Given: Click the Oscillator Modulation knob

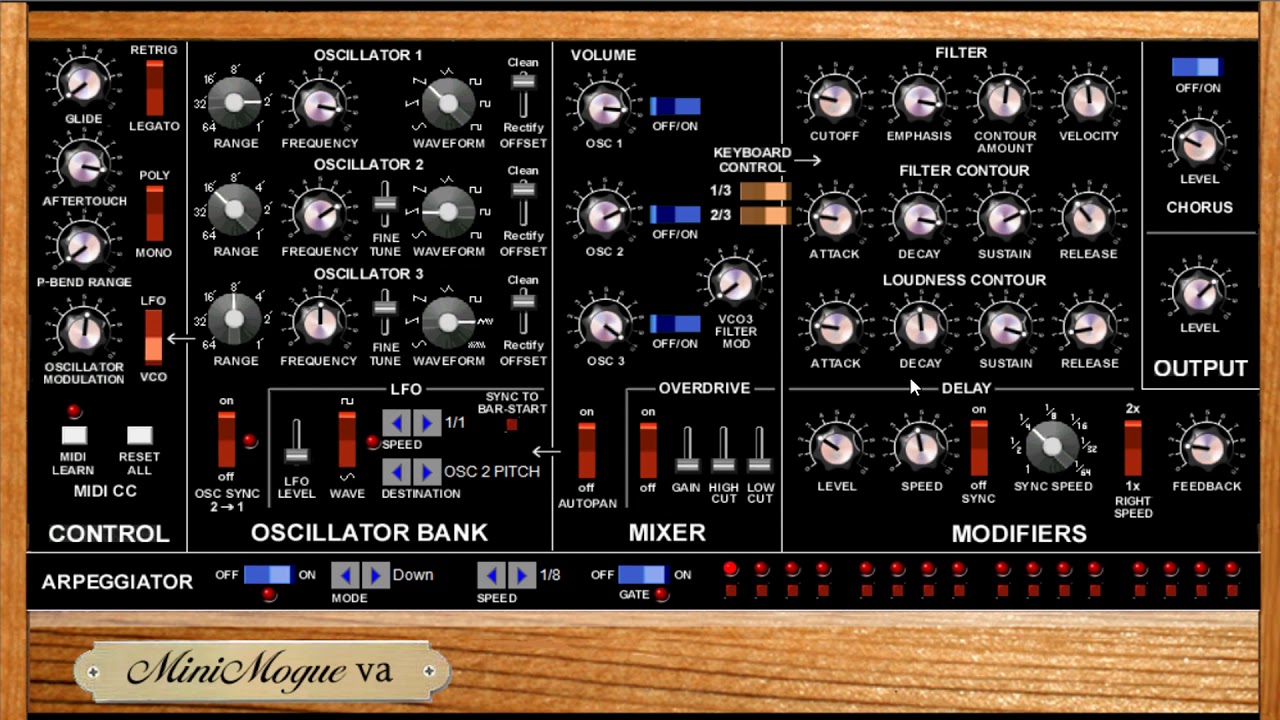Looking at the screenshot, I should (83, 332).
